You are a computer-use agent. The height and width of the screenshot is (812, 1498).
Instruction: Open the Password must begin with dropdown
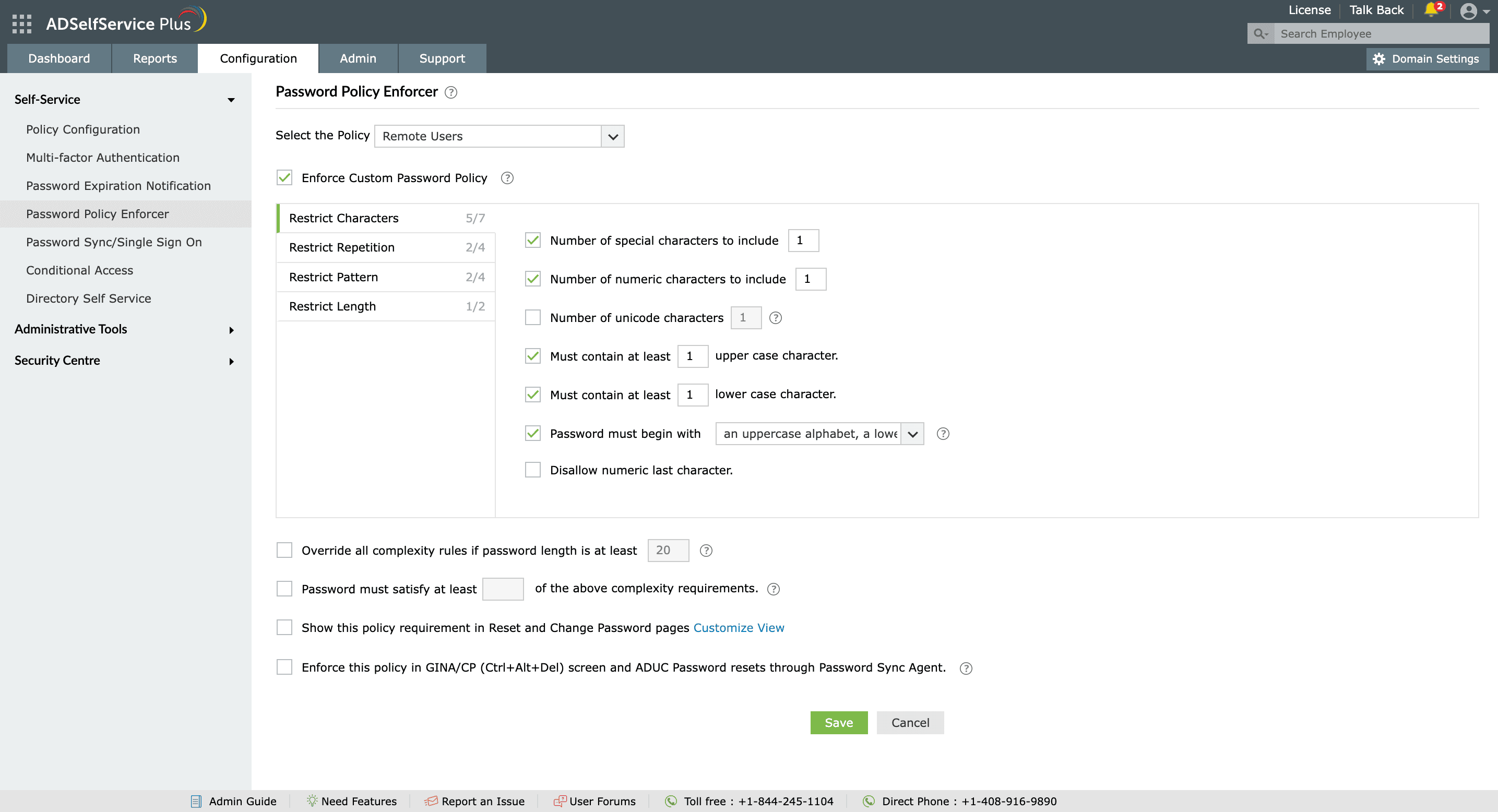click(912, 433)
